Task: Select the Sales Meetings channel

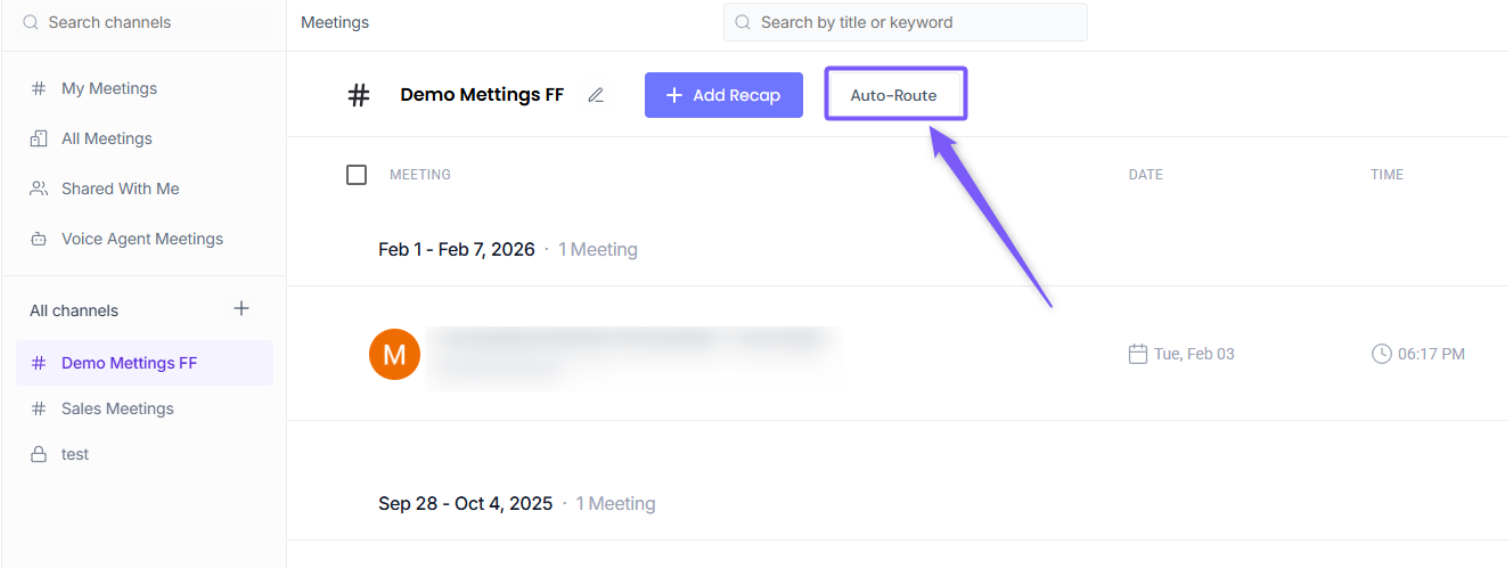Action: [x=117, y=408]
